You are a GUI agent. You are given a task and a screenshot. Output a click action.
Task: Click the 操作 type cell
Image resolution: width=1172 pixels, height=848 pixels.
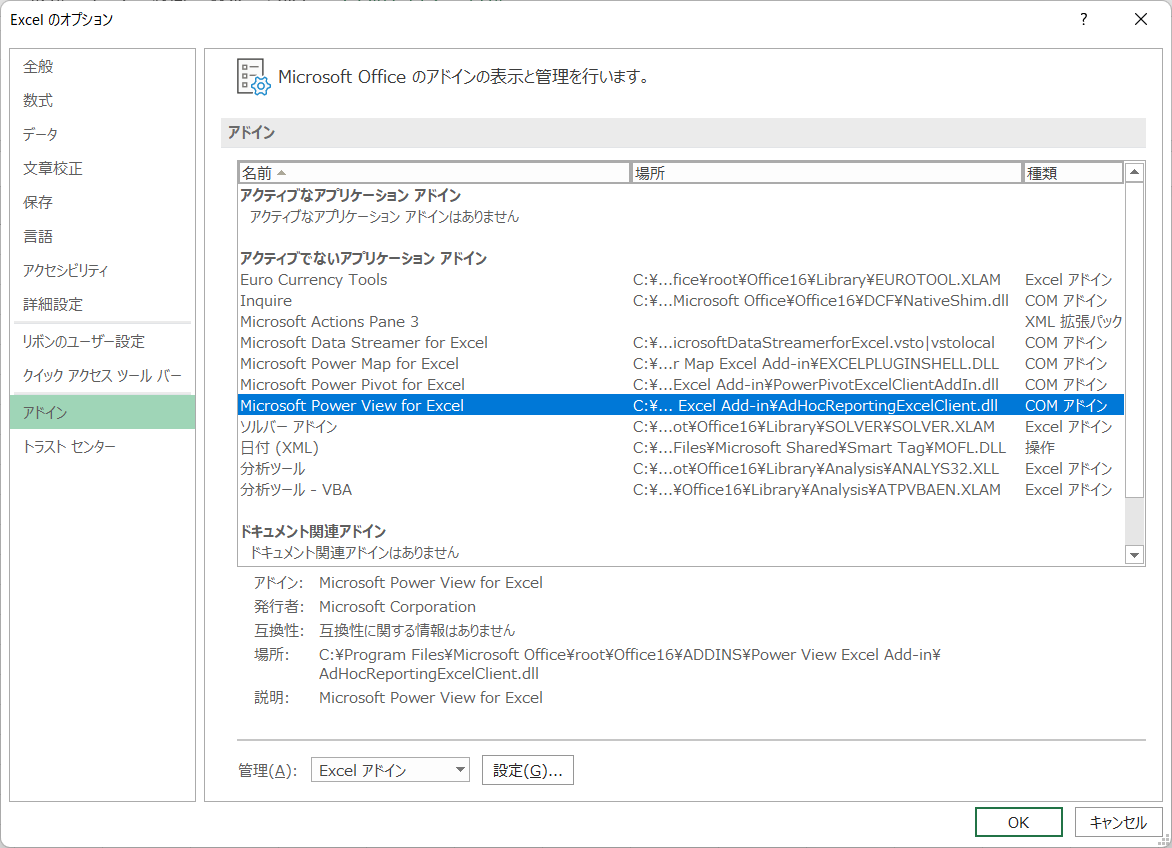point(1040,447)
